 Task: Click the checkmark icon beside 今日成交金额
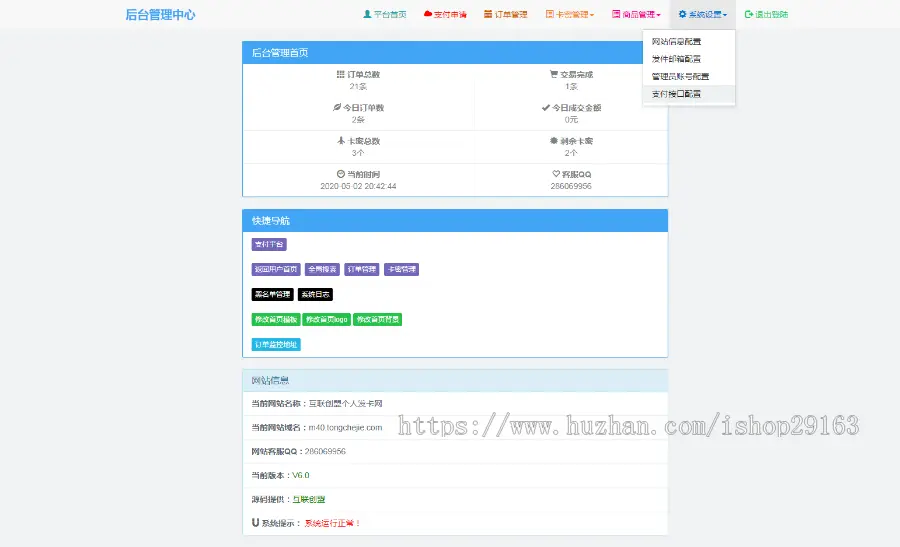click(x=545, y=107)
